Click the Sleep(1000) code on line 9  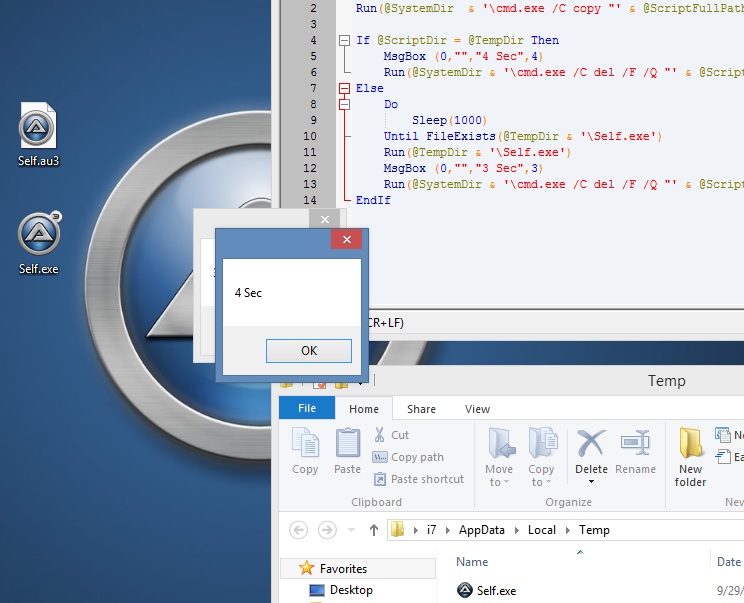[449, 120]
